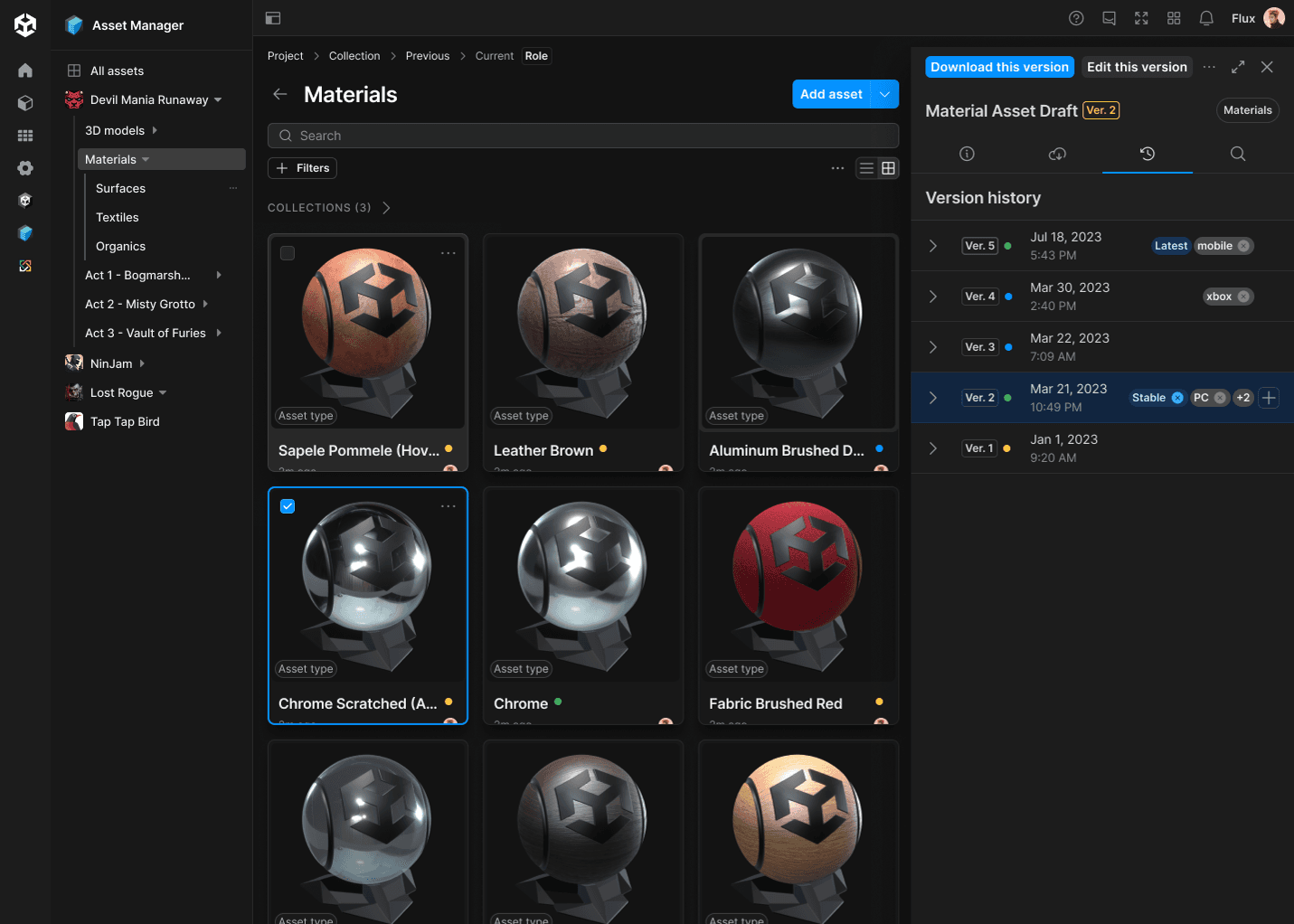The image size is (1294, 924).
Task: Switch to the info tab in asset panel
Action: click(x=966, y=154)
